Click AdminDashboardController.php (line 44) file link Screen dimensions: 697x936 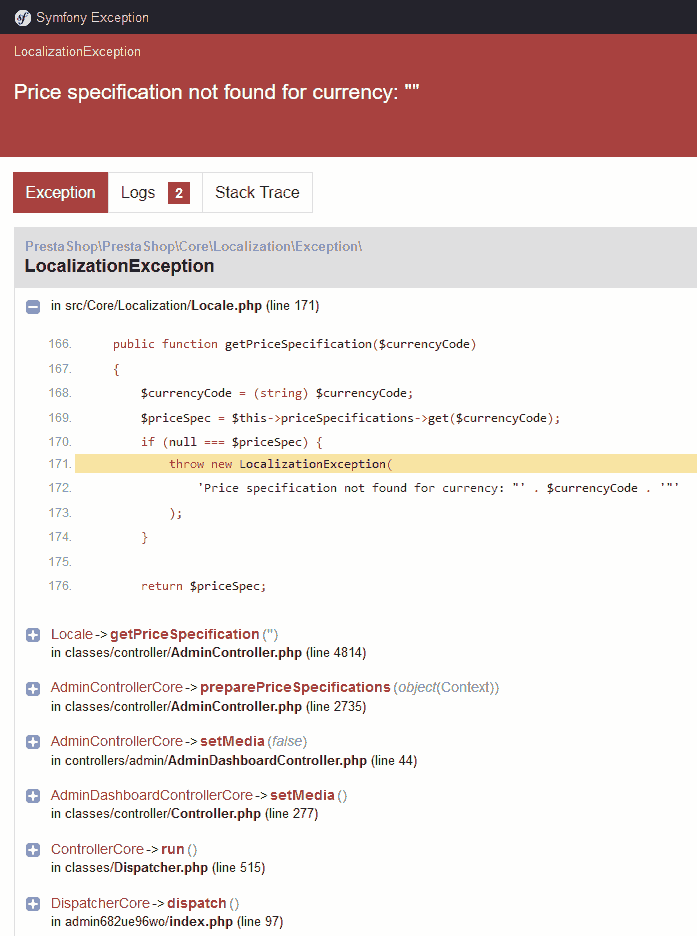[234, 760]
